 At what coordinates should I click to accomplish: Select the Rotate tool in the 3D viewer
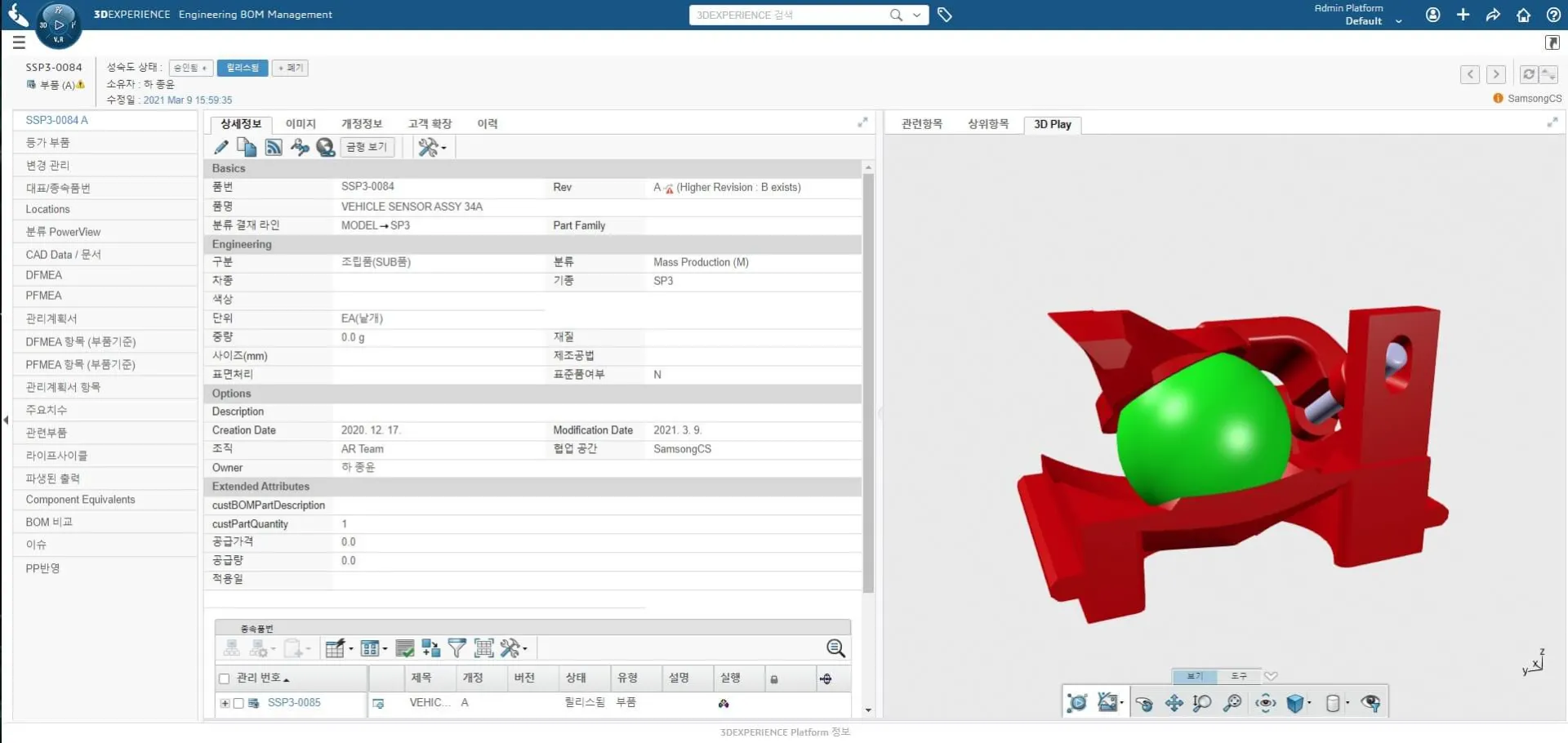tap(1143, 702)
